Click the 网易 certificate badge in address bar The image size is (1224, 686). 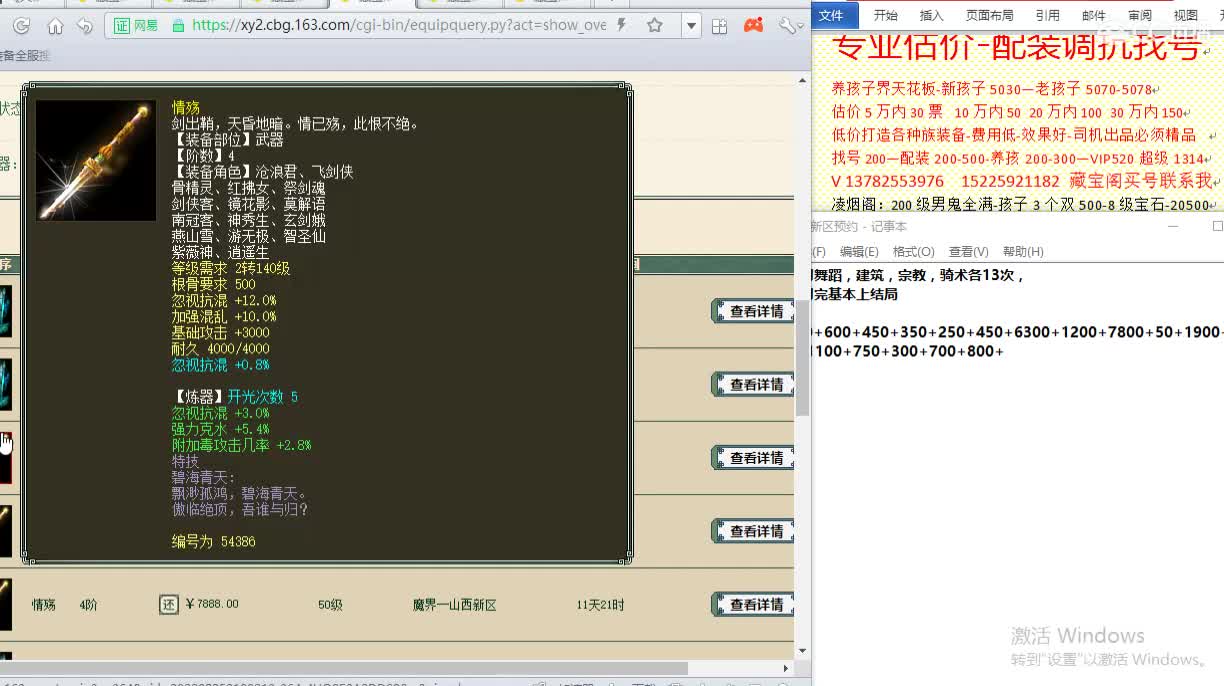click(x=136, y=26)
